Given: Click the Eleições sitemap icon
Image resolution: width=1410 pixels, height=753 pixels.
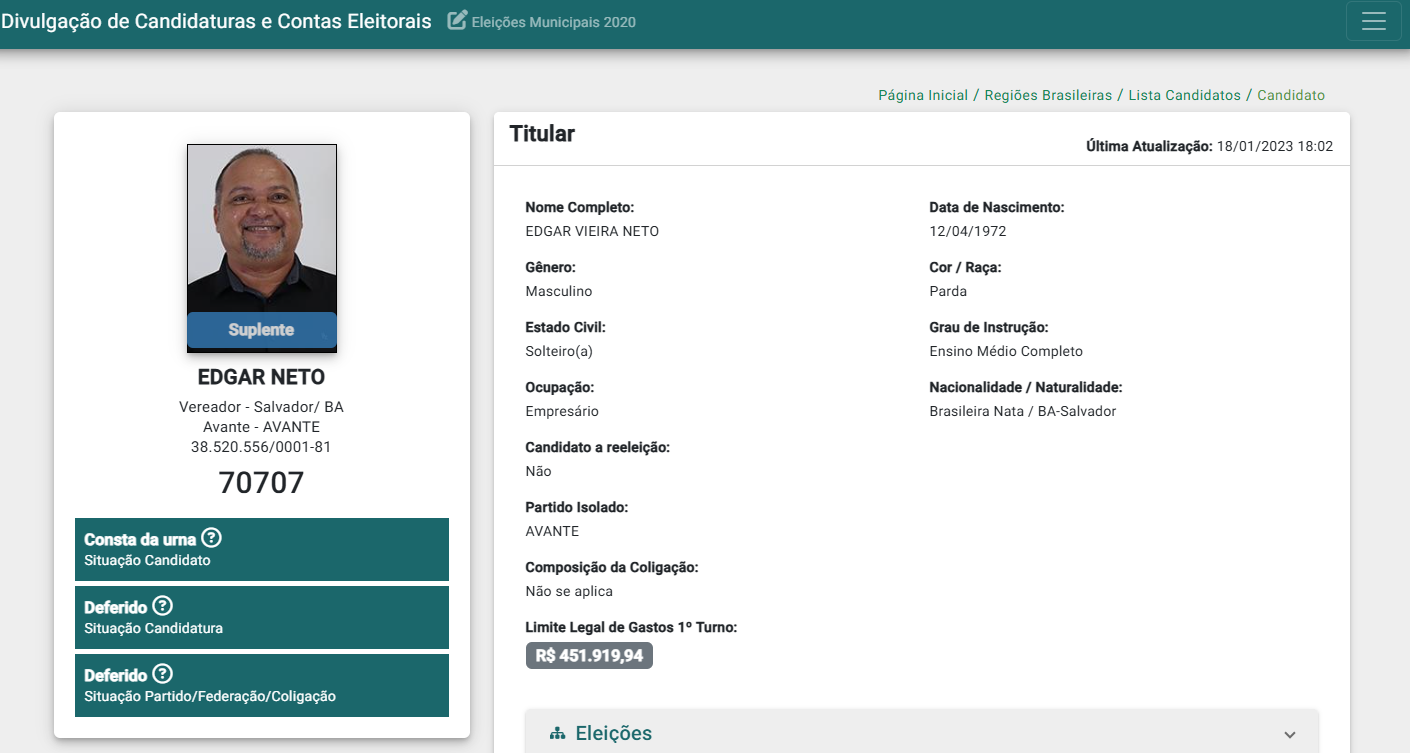Looking at the screenshot, I should (558, 734).
